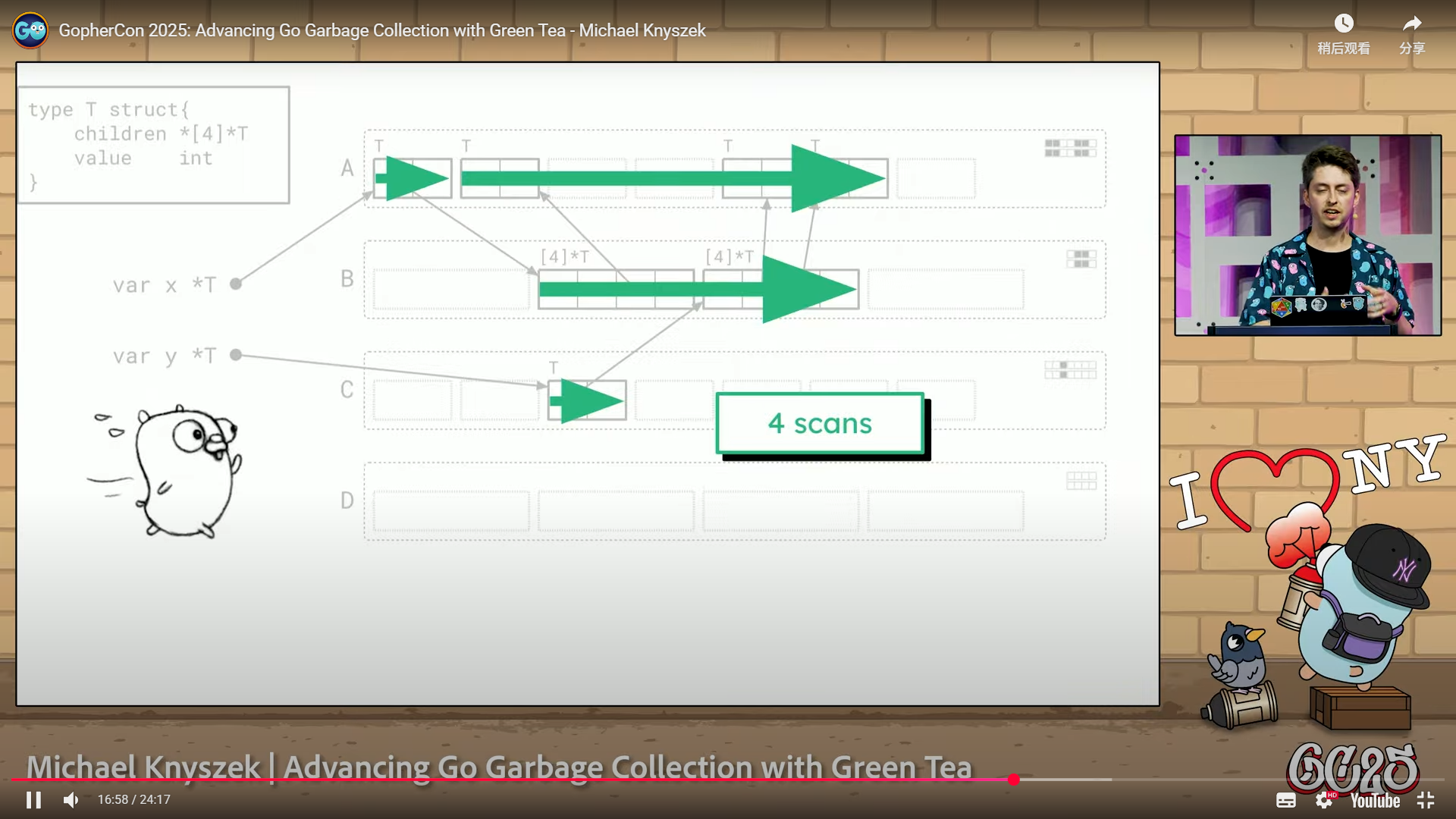The width and height of the screenshot is (1456, 819).
Task: Open the Go channel avatar
Action: (30, 30)
